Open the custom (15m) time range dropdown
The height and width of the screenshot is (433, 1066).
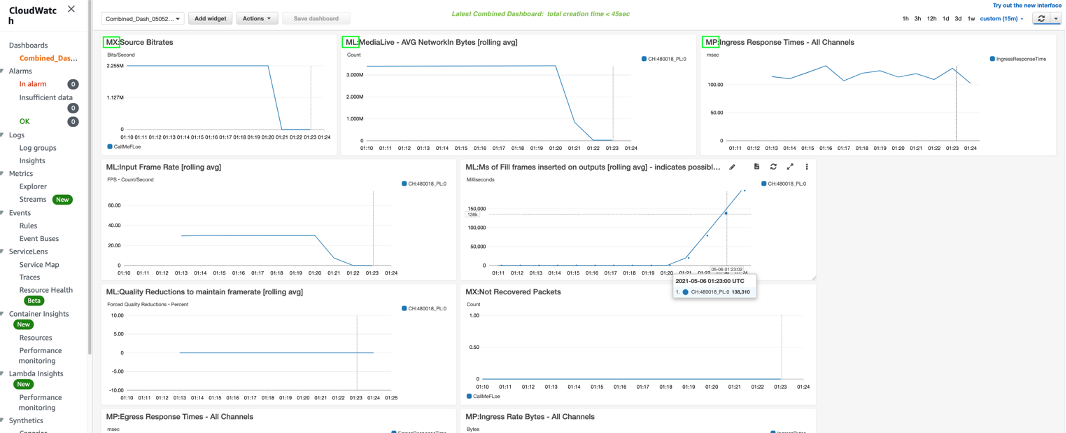1002,18
